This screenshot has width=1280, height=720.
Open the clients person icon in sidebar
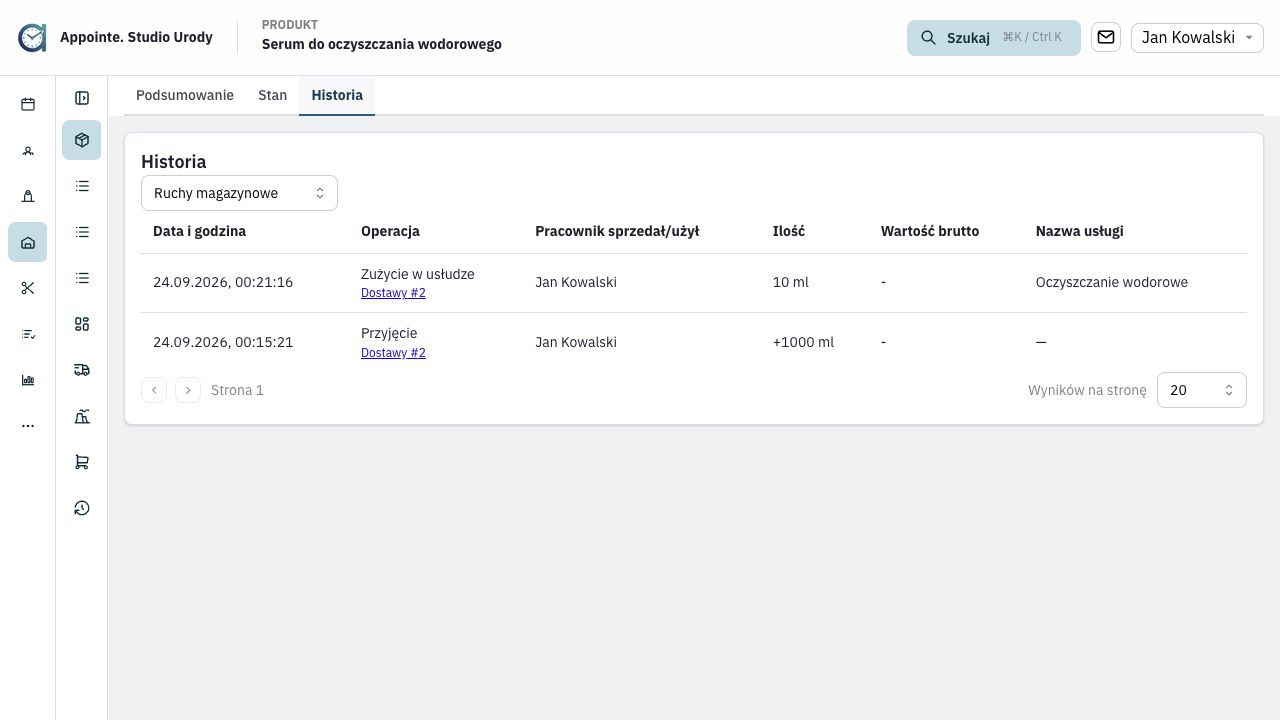[x=28, y=151]
